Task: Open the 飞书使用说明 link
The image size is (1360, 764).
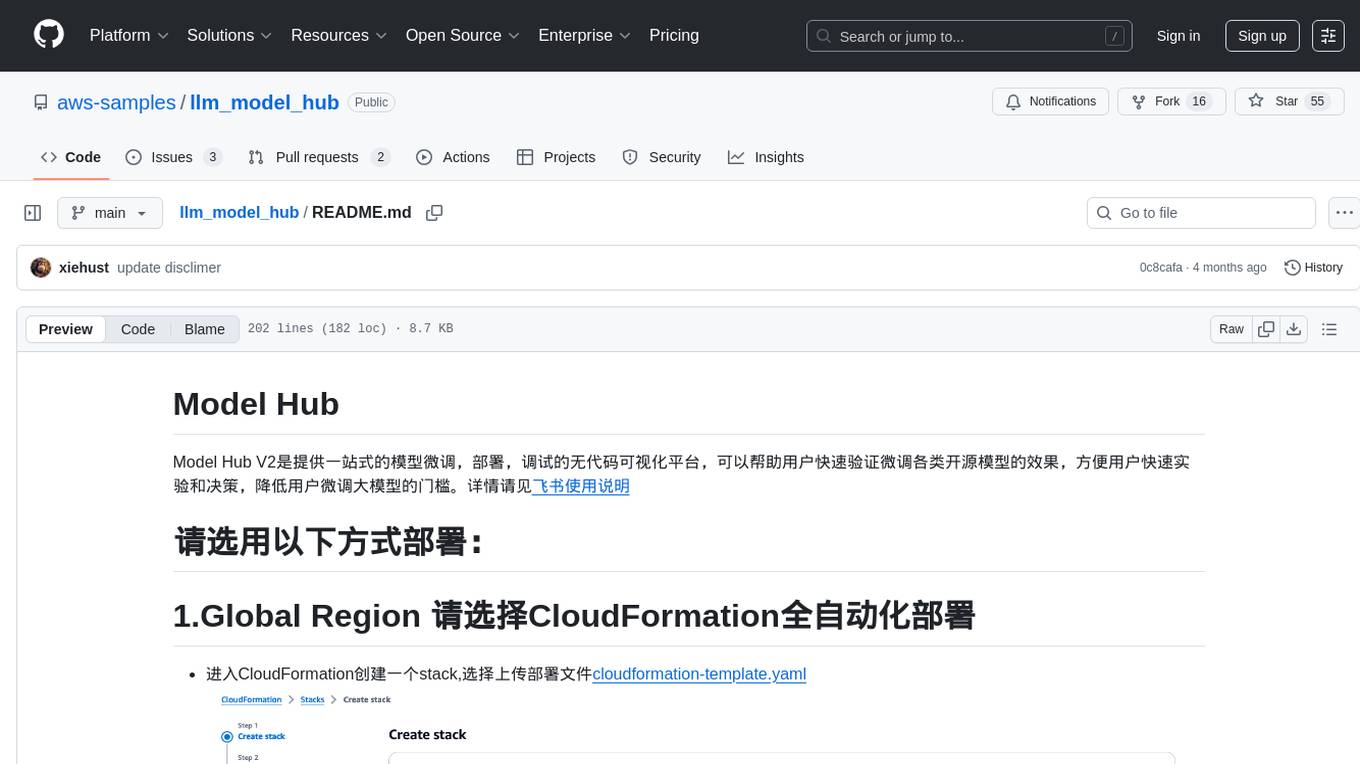Action: click(581, 486)
